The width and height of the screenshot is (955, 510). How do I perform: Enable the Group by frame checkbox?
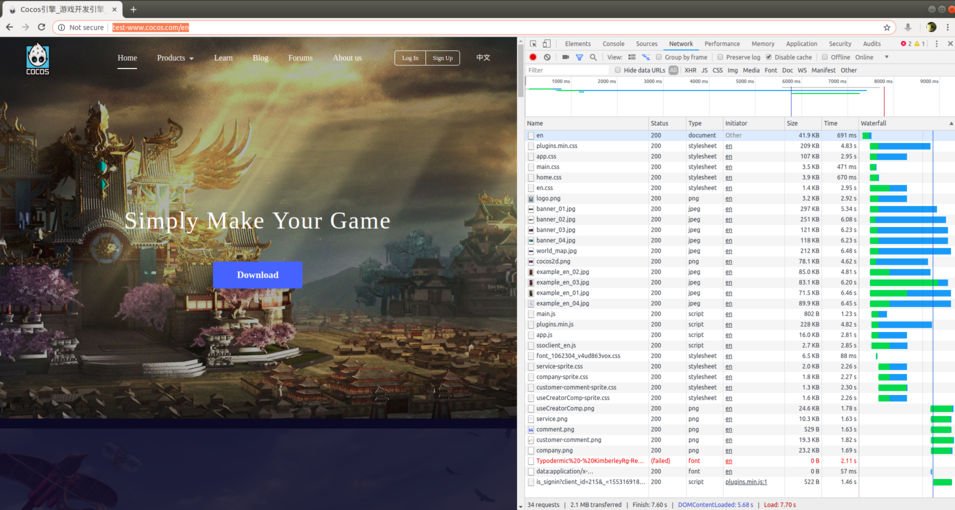[x=659, y=57]
